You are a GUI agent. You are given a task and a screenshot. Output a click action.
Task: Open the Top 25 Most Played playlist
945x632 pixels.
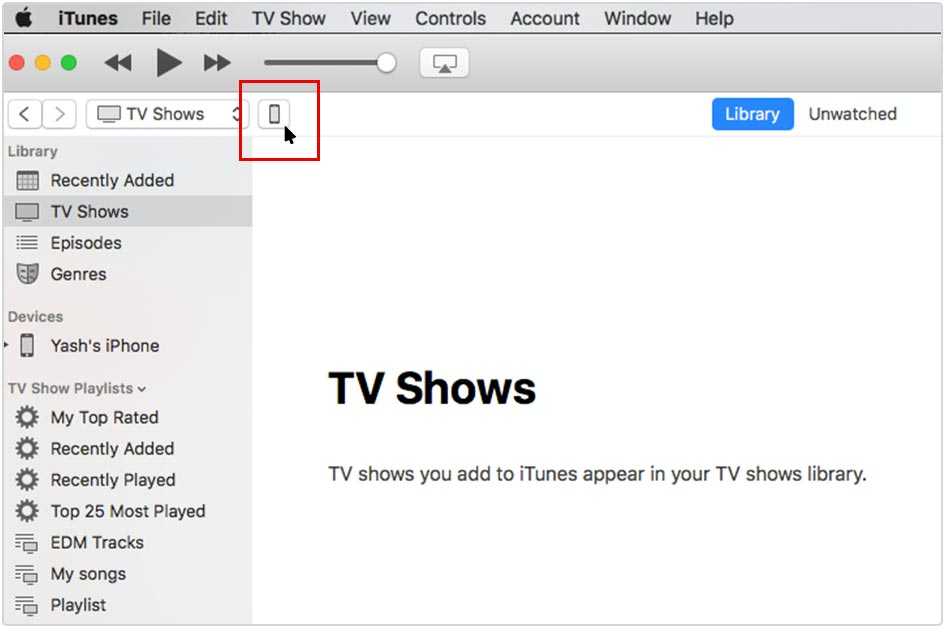click(x=128, y=512)
